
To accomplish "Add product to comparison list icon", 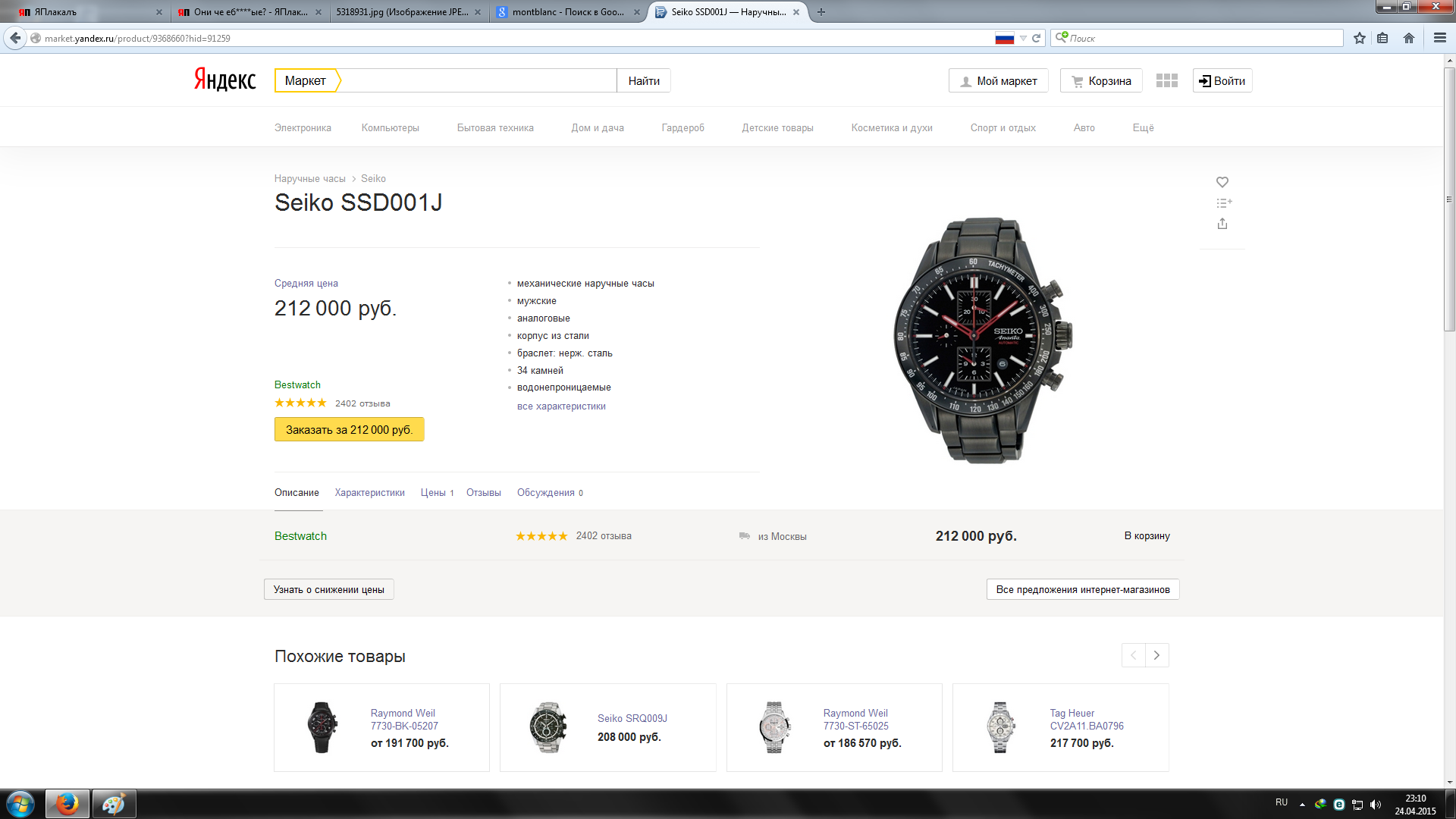I will (x=1224, y=202).
